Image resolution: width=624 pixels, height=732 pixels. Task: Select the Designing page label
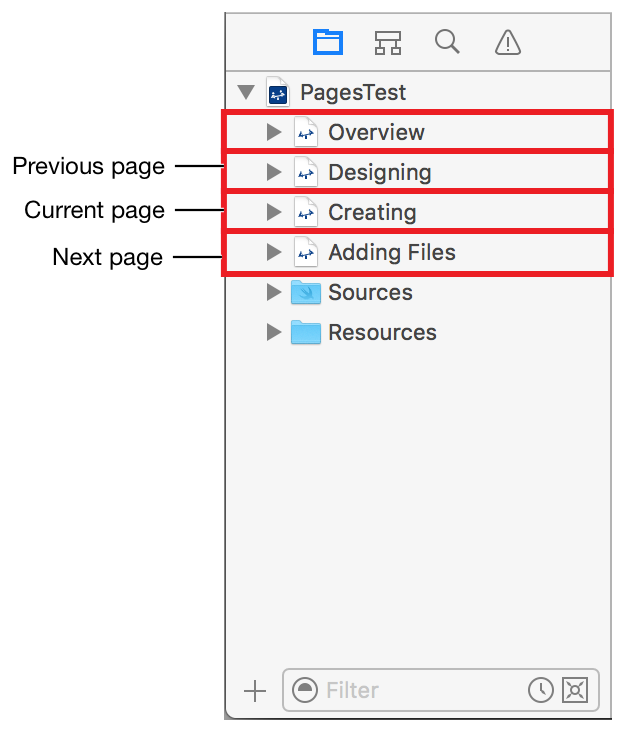379,172
